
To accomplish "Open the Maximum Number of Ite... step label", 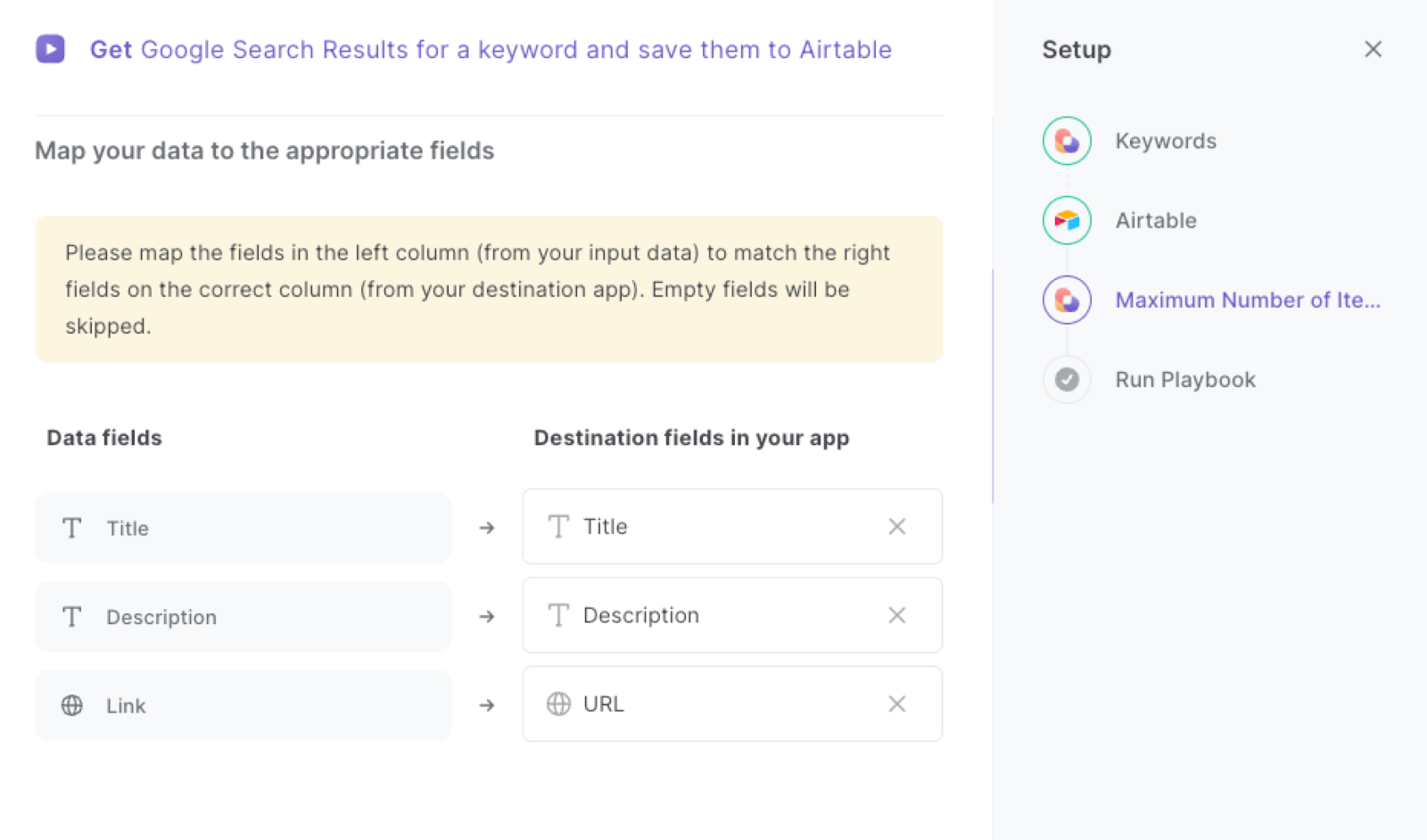I will pyautogui.click(x=1248, y=300).
